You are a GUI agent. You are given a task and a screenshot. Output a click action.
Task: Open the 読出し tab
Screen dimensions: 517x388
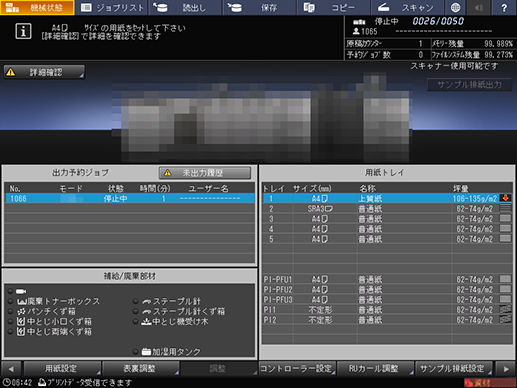tap(186, 7)
